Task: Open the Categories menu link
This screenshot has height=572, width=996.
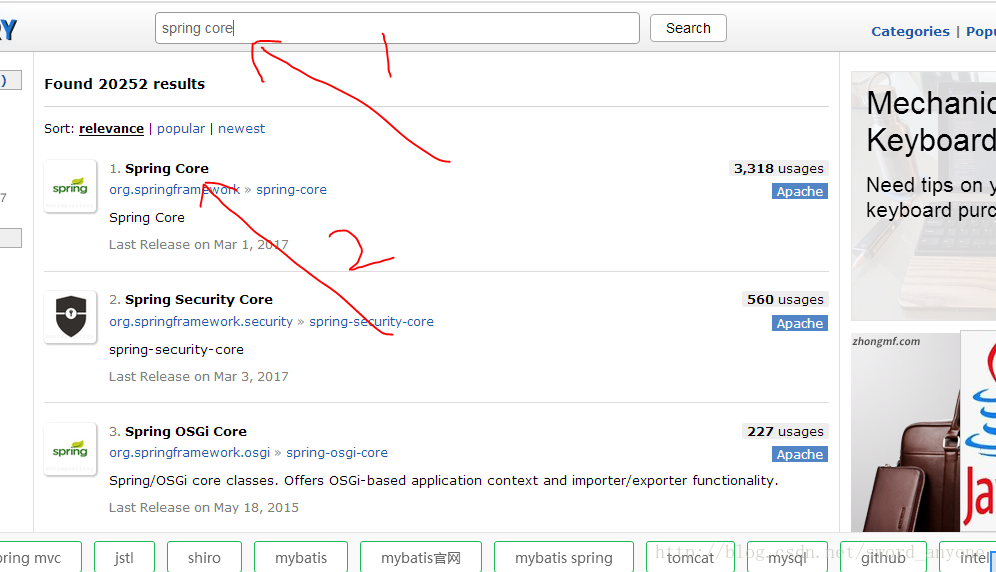Action: [x=910, y=31]
